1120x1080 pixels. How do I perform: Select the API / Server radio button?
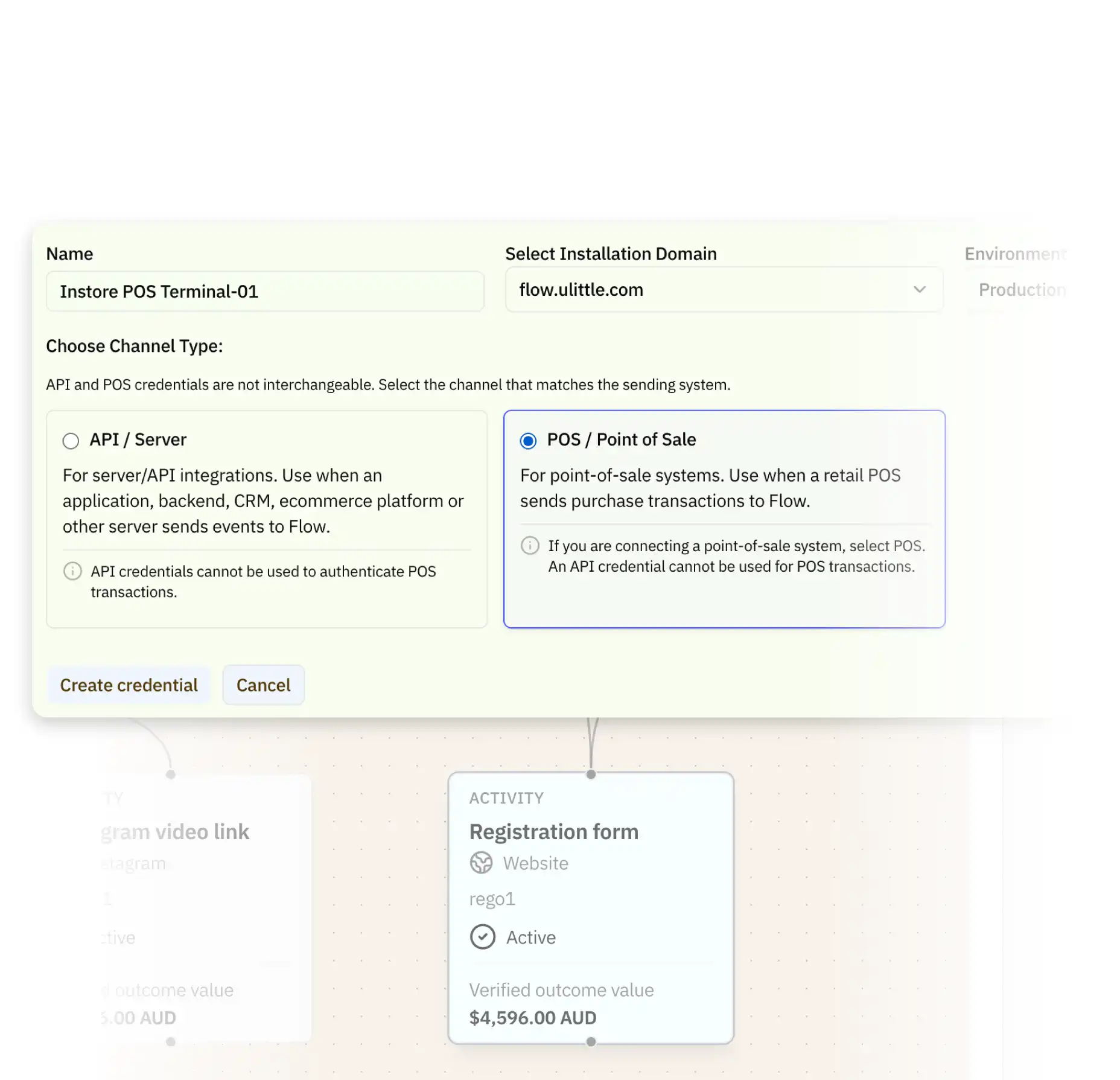click(x=71, y=441)
